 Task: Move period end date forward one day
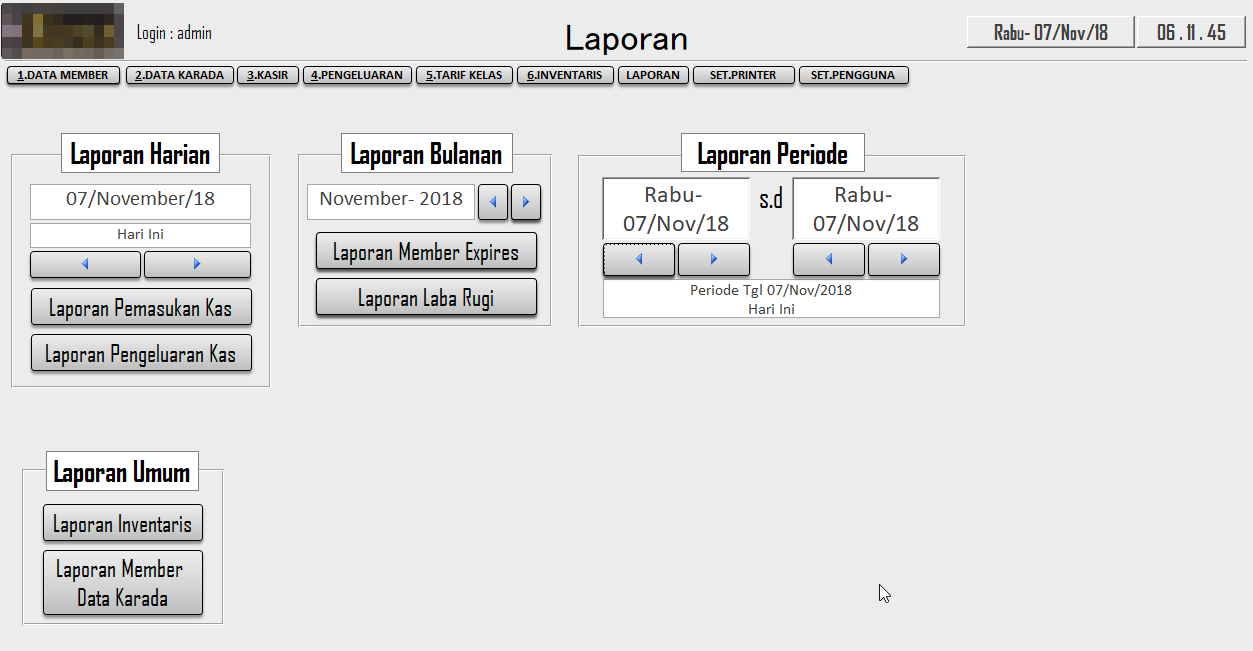pyautogui.click(x=903, y=259)
